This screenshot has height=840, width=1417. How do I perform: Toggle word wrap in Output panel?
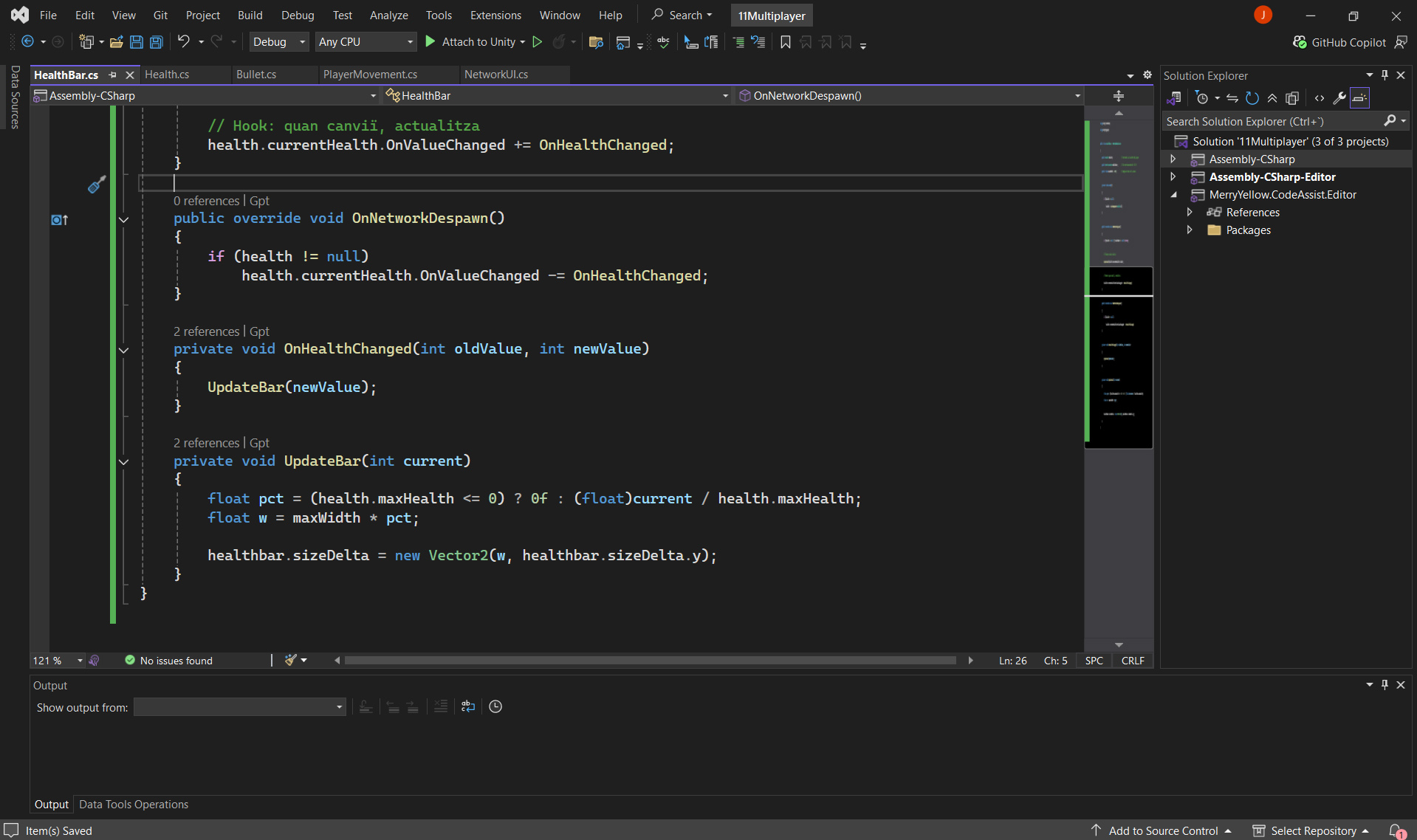[x=467, y=707]
